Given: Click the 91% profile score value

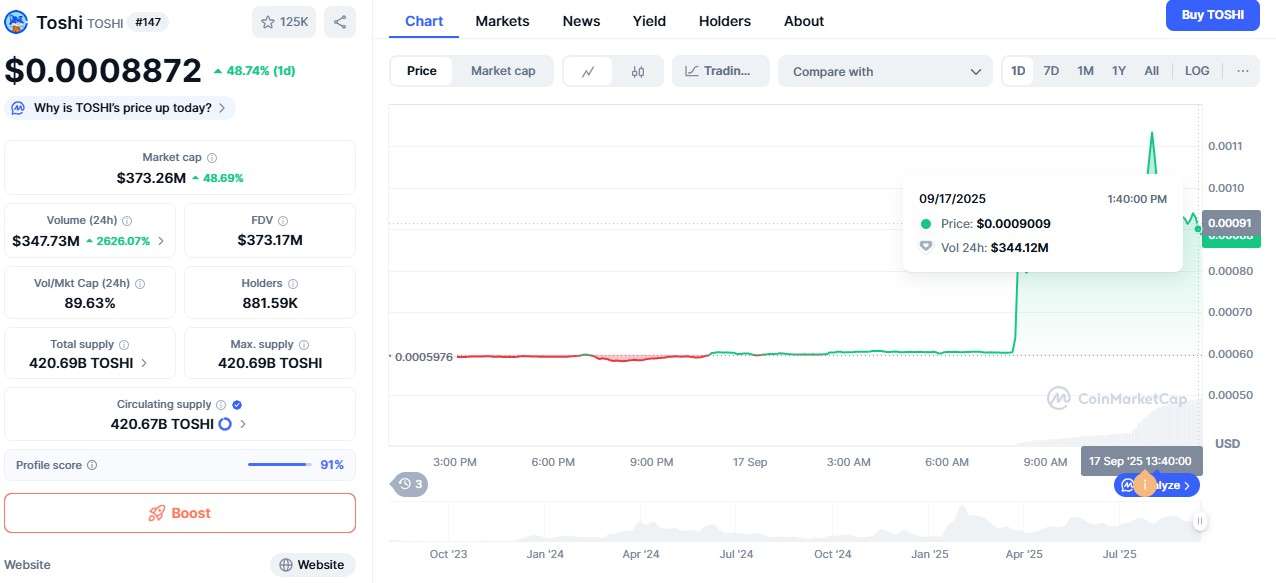Looking at the screenshot, I should point(332,465).
